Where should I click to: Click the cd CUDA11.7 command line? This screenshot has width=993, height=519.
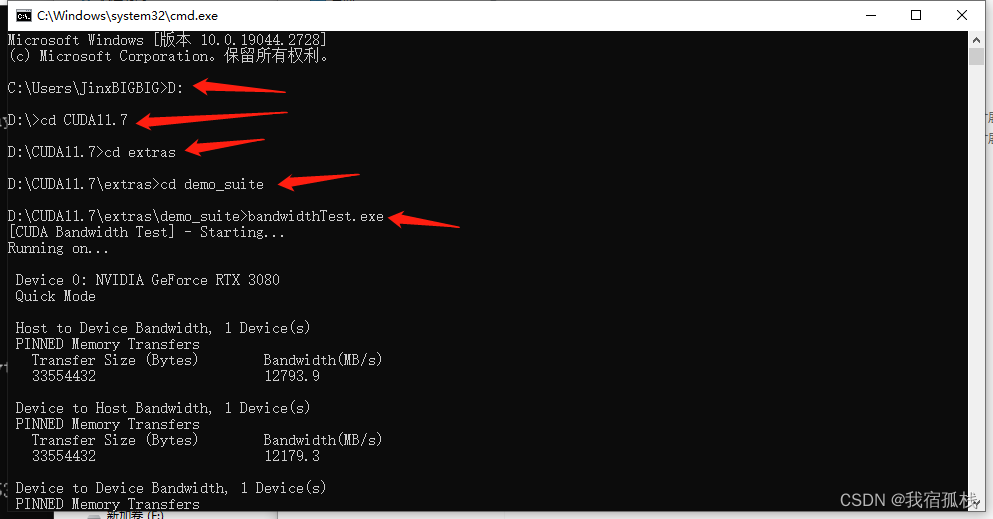(68, 120)
